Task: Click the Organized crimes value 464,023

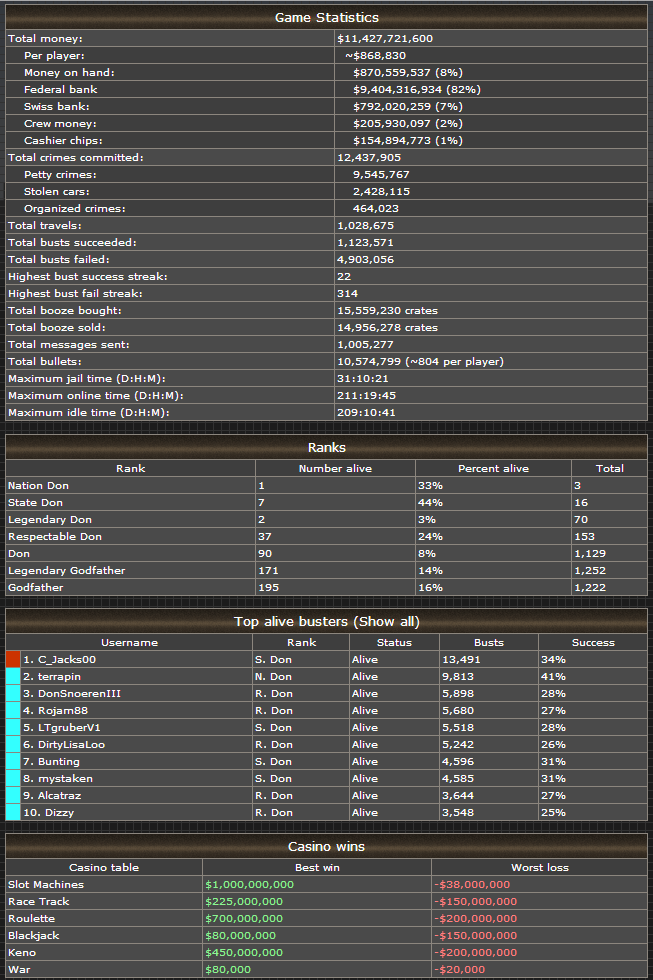Action: [x=376, y=208]
